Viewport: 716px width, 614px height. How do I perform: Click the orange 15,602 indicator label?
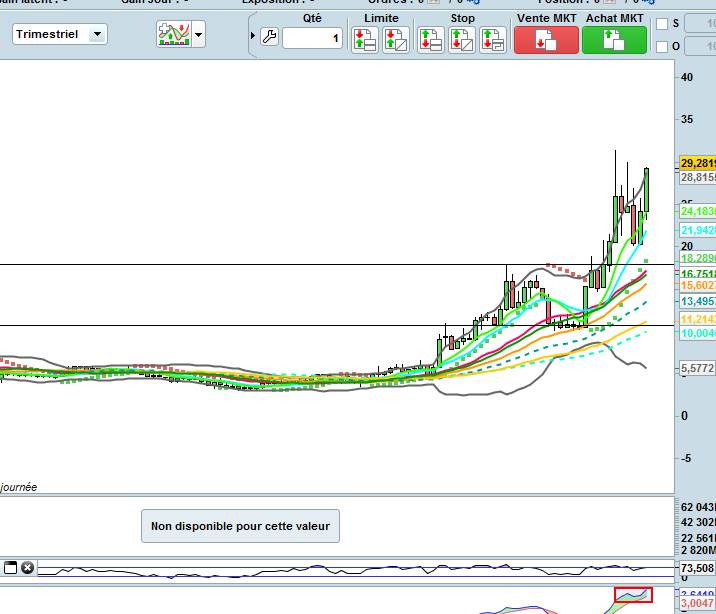pos(698,285)
